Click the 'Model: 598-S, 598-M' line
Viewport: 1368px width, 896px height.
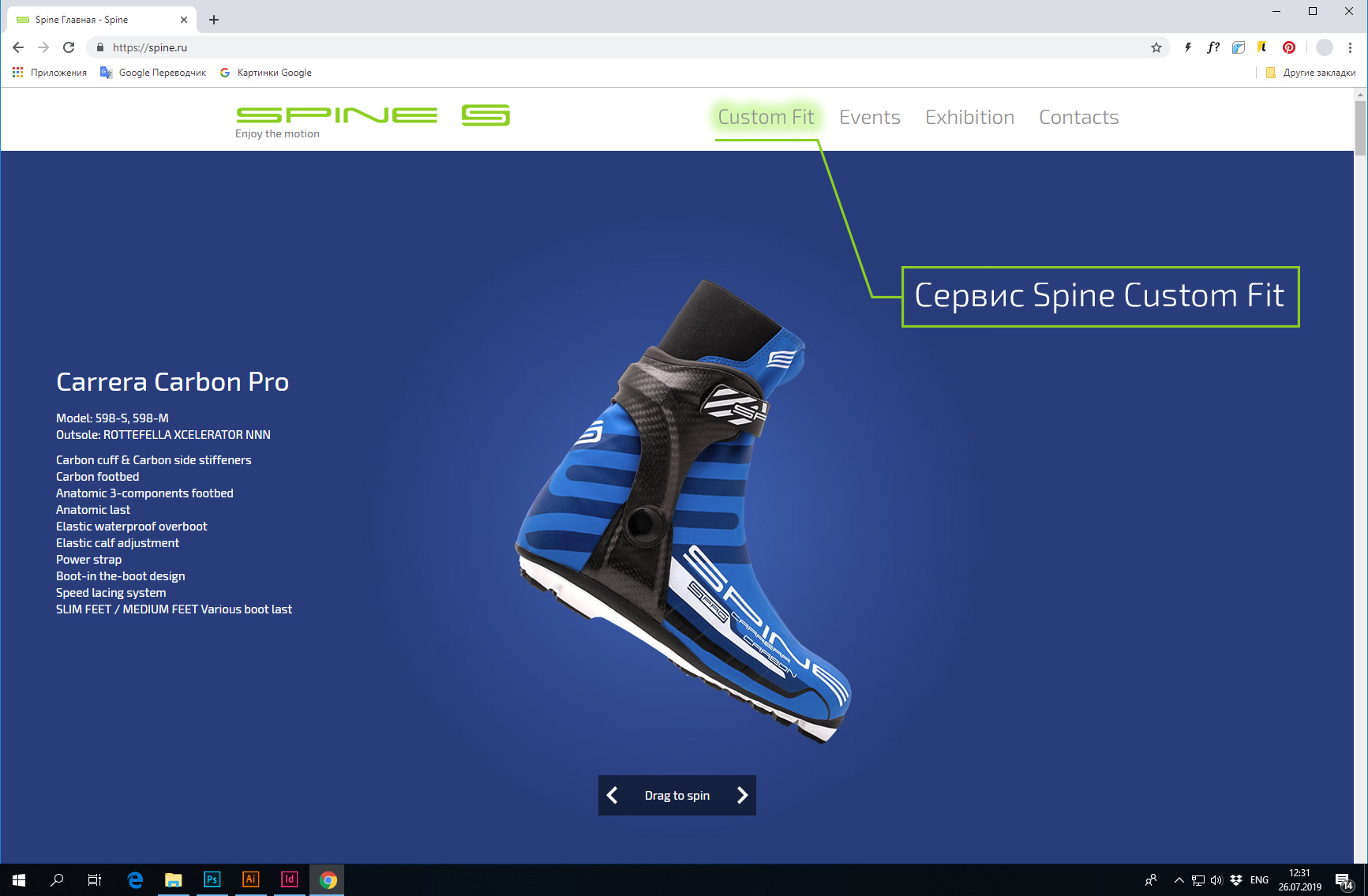point(112,418)
